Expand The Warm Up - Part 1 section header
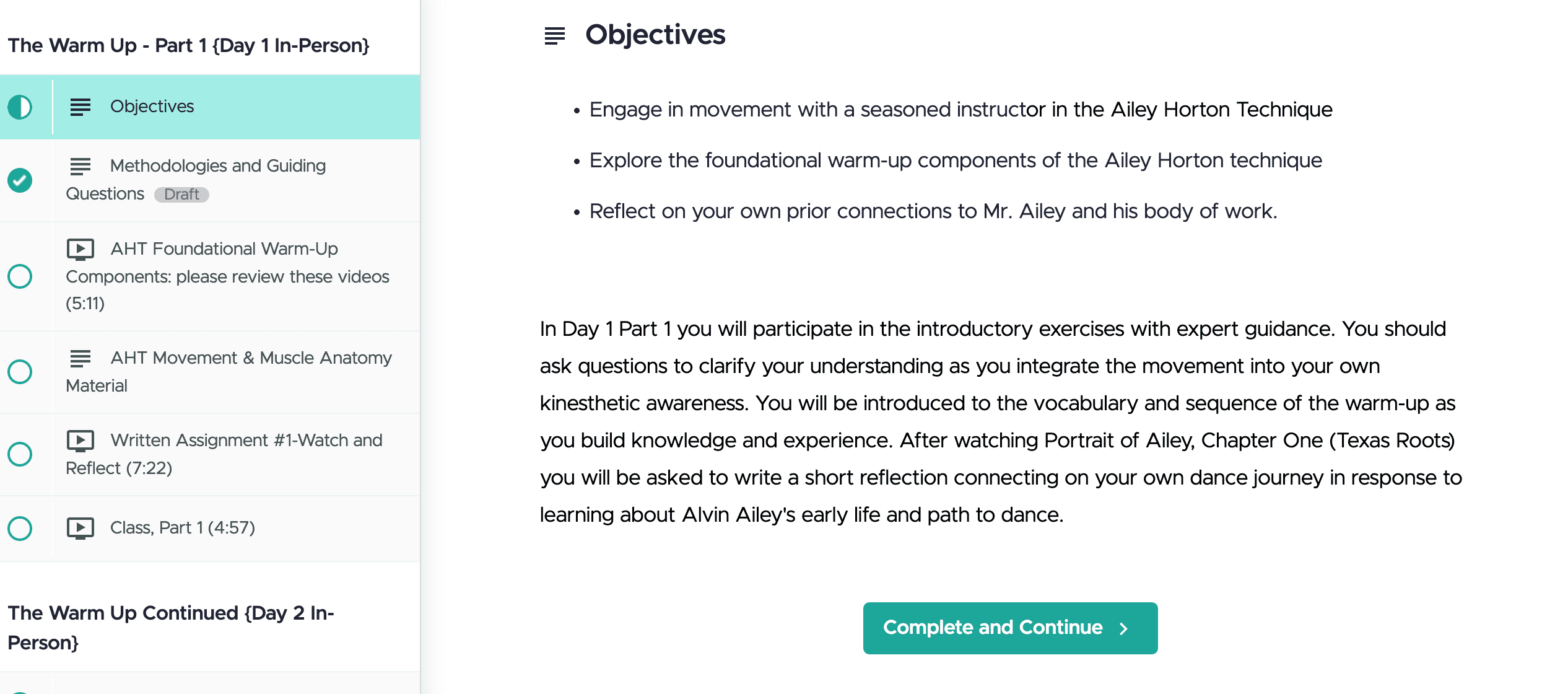Viewport: 1568px width, 694px height. 189,45
